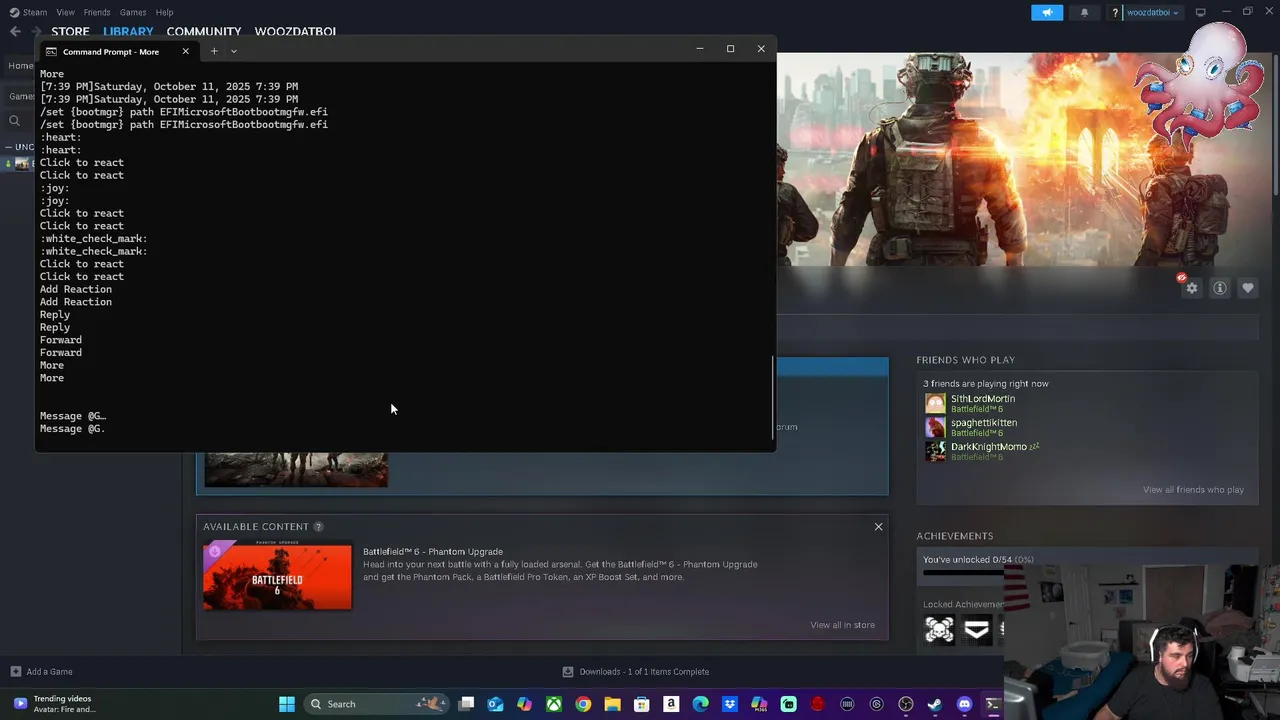Click Add a Game button
The height and width of the screenshot is (720, 1280).
pyautogui.click(x=41, y=672)
